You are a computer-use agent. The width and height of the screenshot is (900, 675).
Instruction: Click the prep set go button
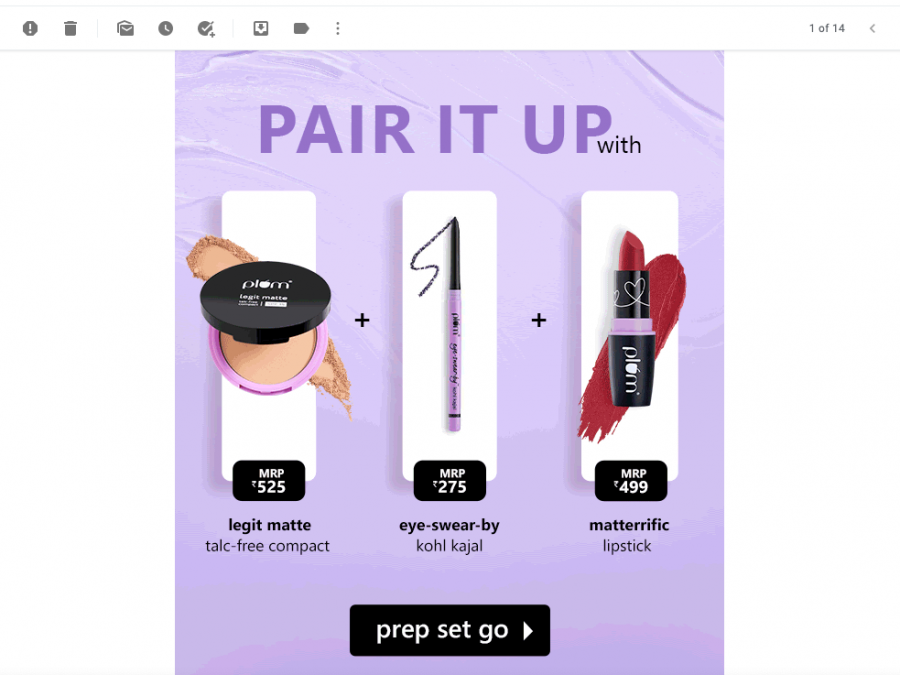click(449, 630)
